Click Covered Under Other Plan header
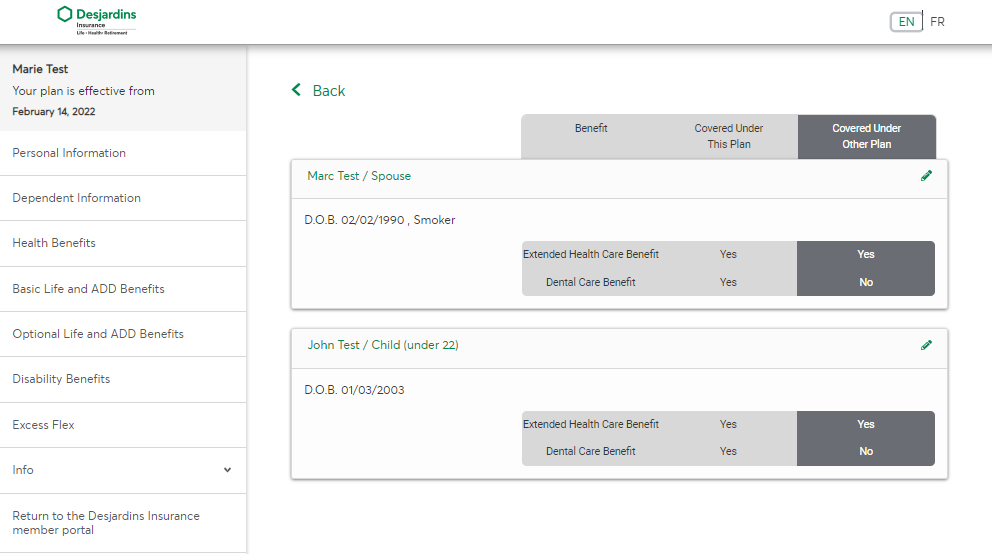 point(866,136)
